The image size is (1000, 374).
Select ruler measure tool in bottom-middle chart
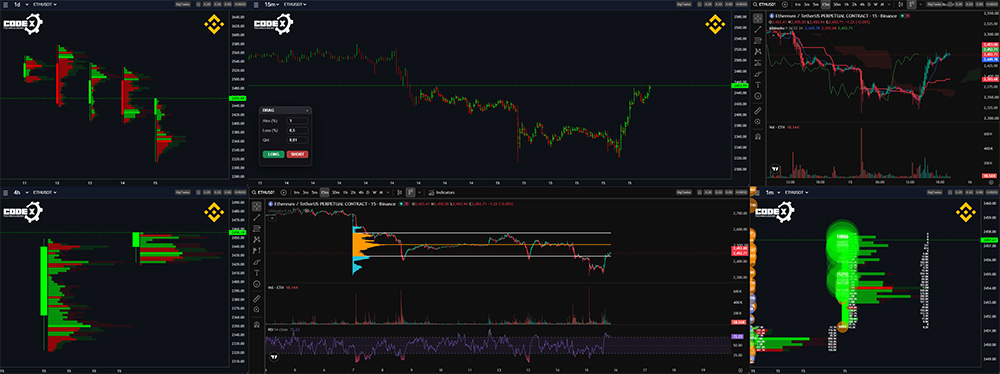point(257,299)
